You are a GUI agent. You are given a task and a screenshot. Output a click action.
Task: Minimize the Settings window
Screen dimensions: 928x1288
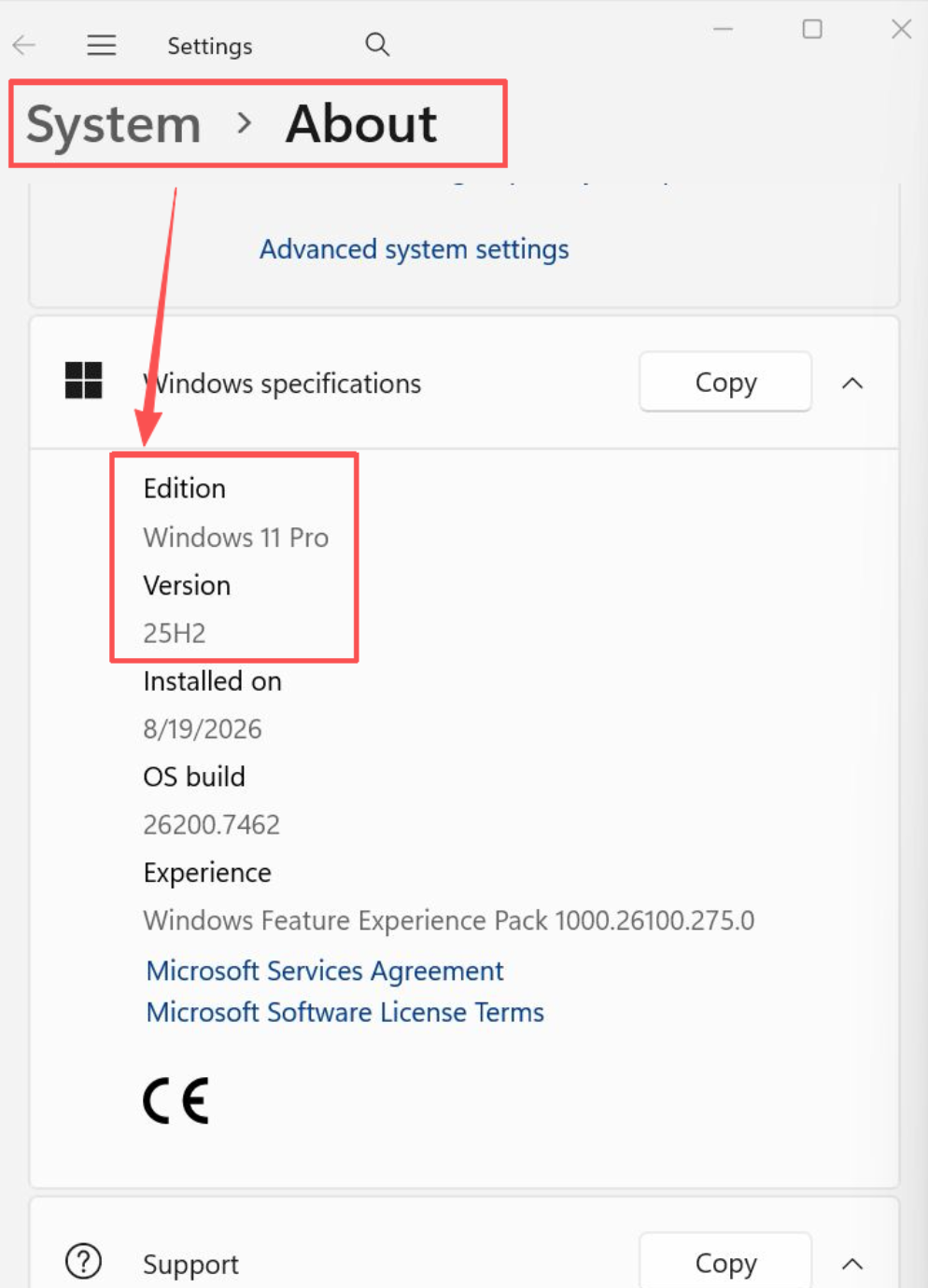coord(723,29)
